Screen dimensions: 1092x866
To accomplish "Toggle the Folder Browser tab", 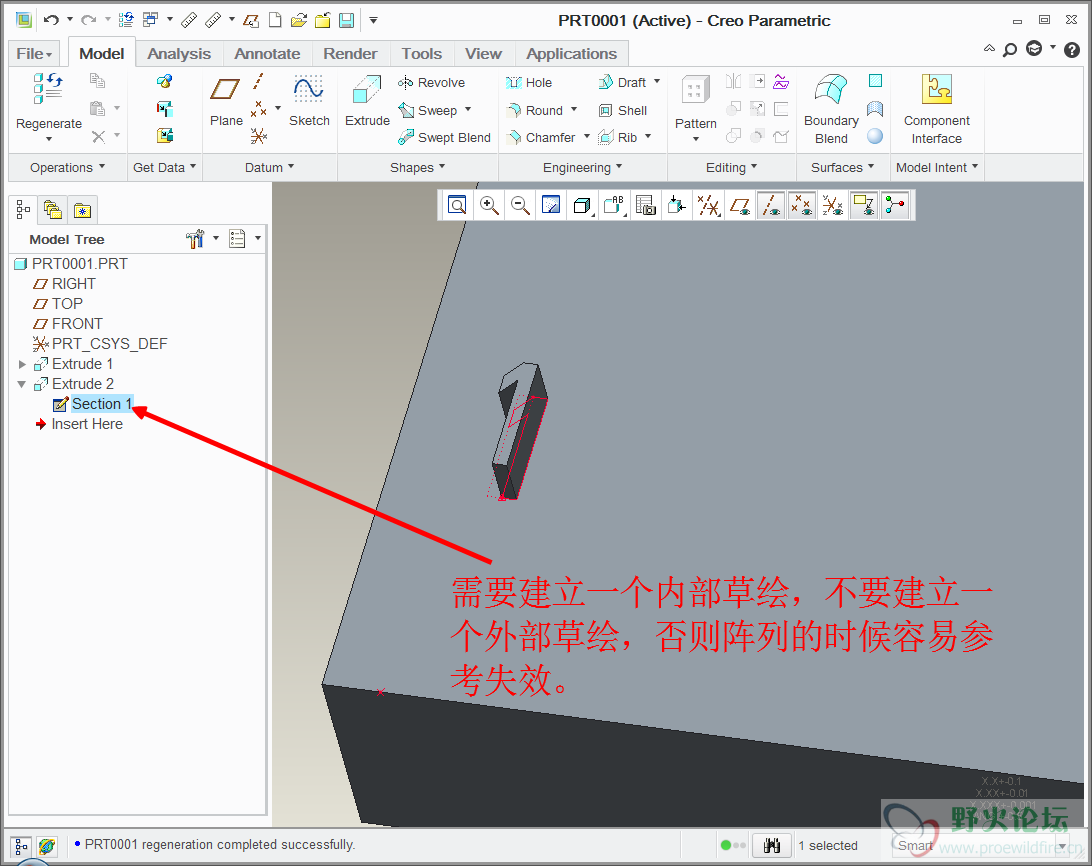I will pos(53,209).
